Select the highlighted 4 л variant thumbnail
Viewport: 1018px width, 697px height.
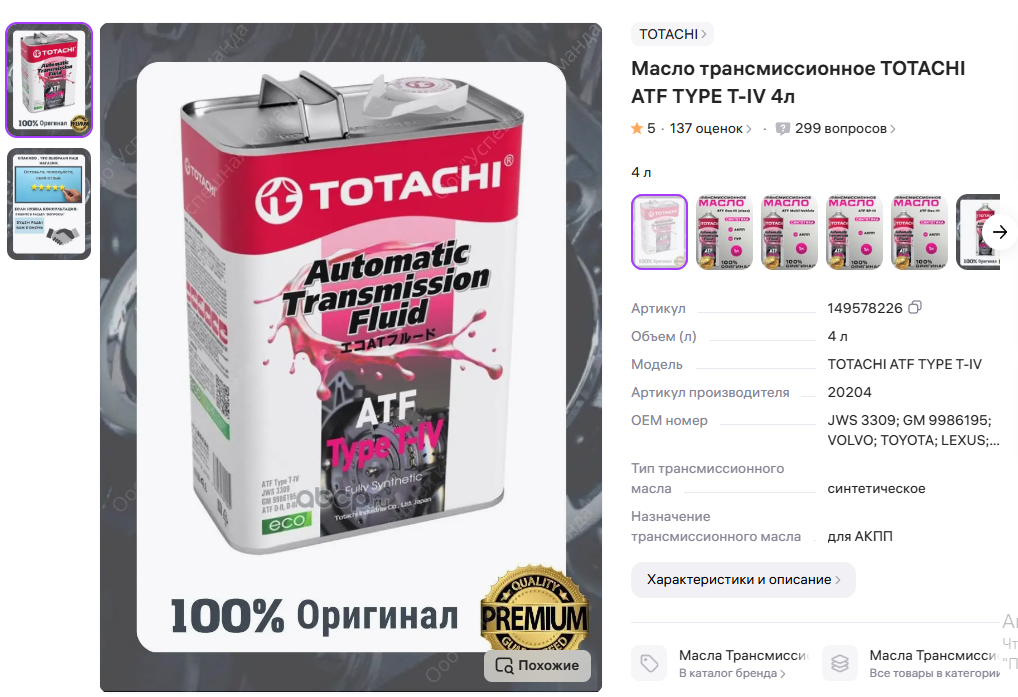coord(659,232)
